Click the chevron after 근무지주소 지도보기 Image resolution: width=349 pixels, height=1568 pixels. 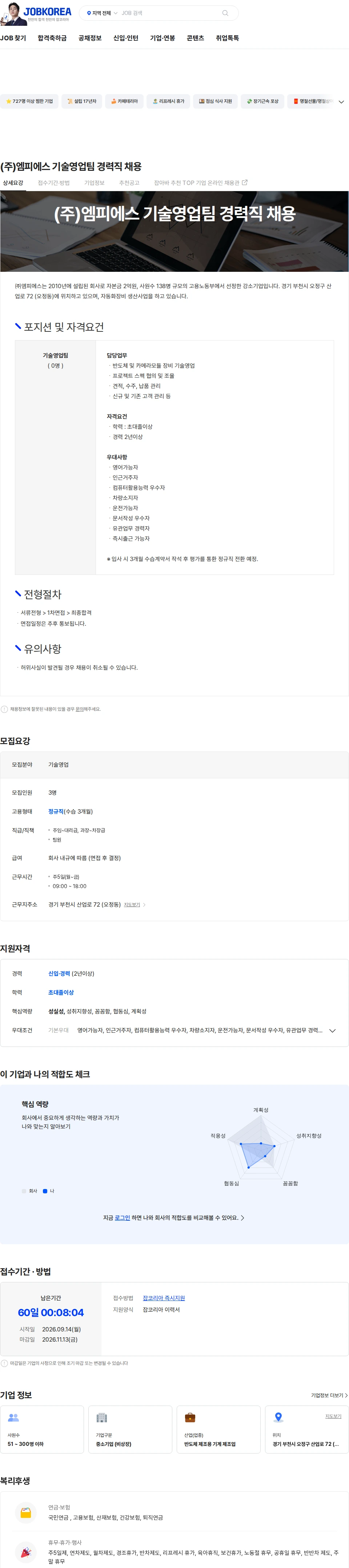click(144, 904)
